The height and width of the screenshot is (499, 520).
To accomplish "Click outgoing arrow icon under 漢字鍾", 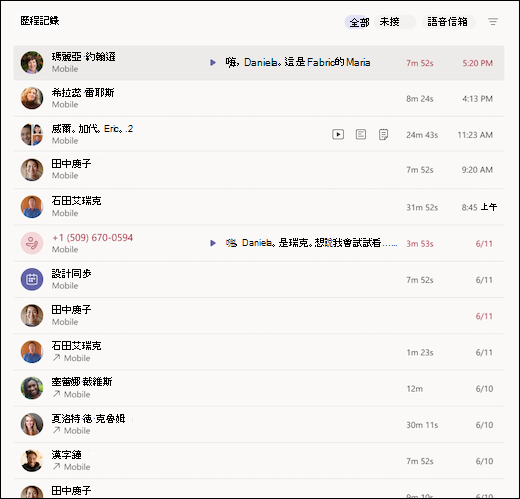I will pyautogui.click(x=56, y=467).
